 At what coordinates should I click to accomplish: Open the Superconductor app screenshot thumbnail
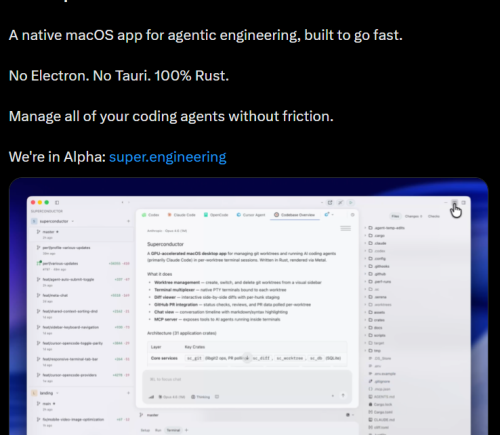249,306
